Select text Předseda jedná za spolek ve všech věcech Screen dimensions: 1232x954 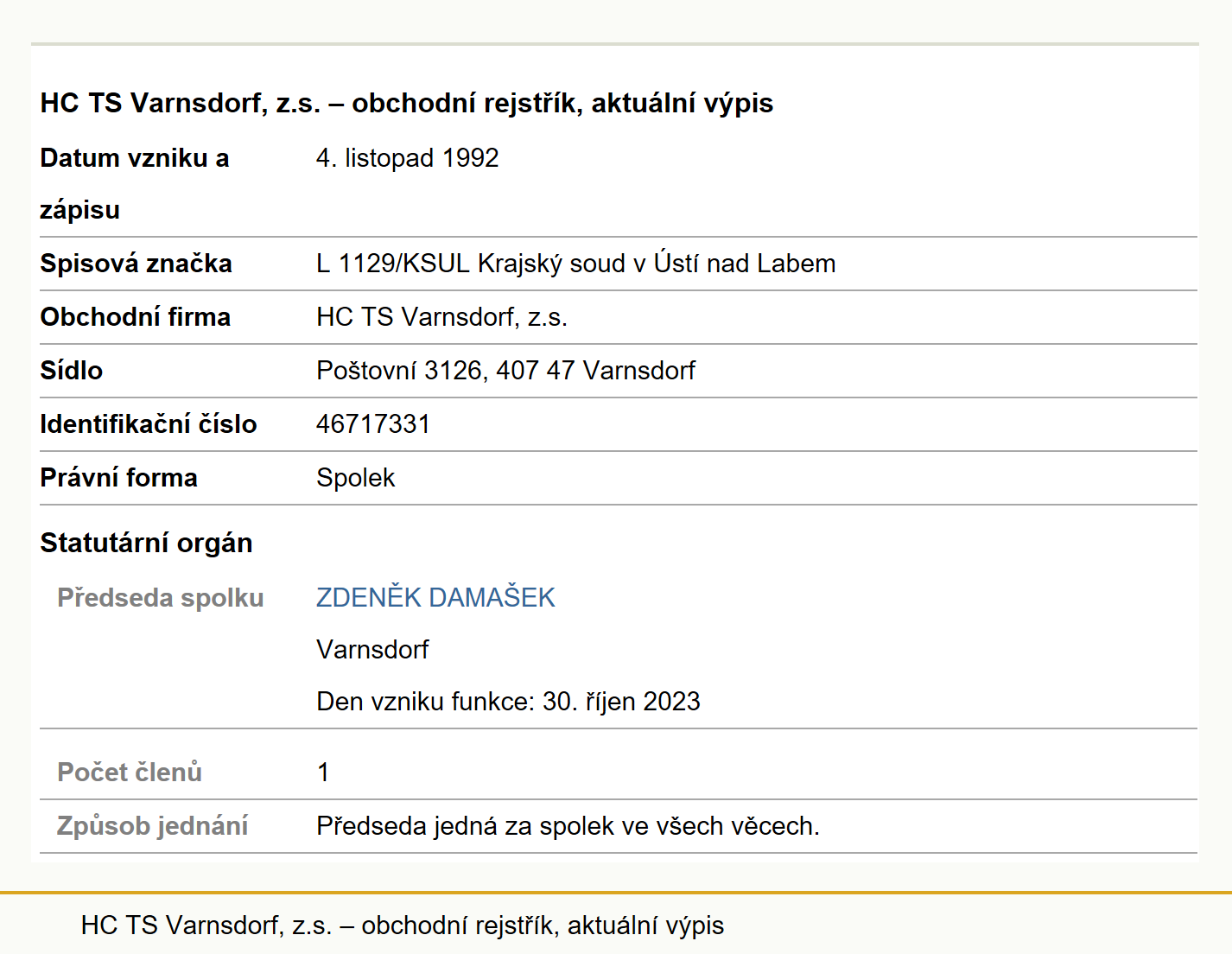[568, 826]
